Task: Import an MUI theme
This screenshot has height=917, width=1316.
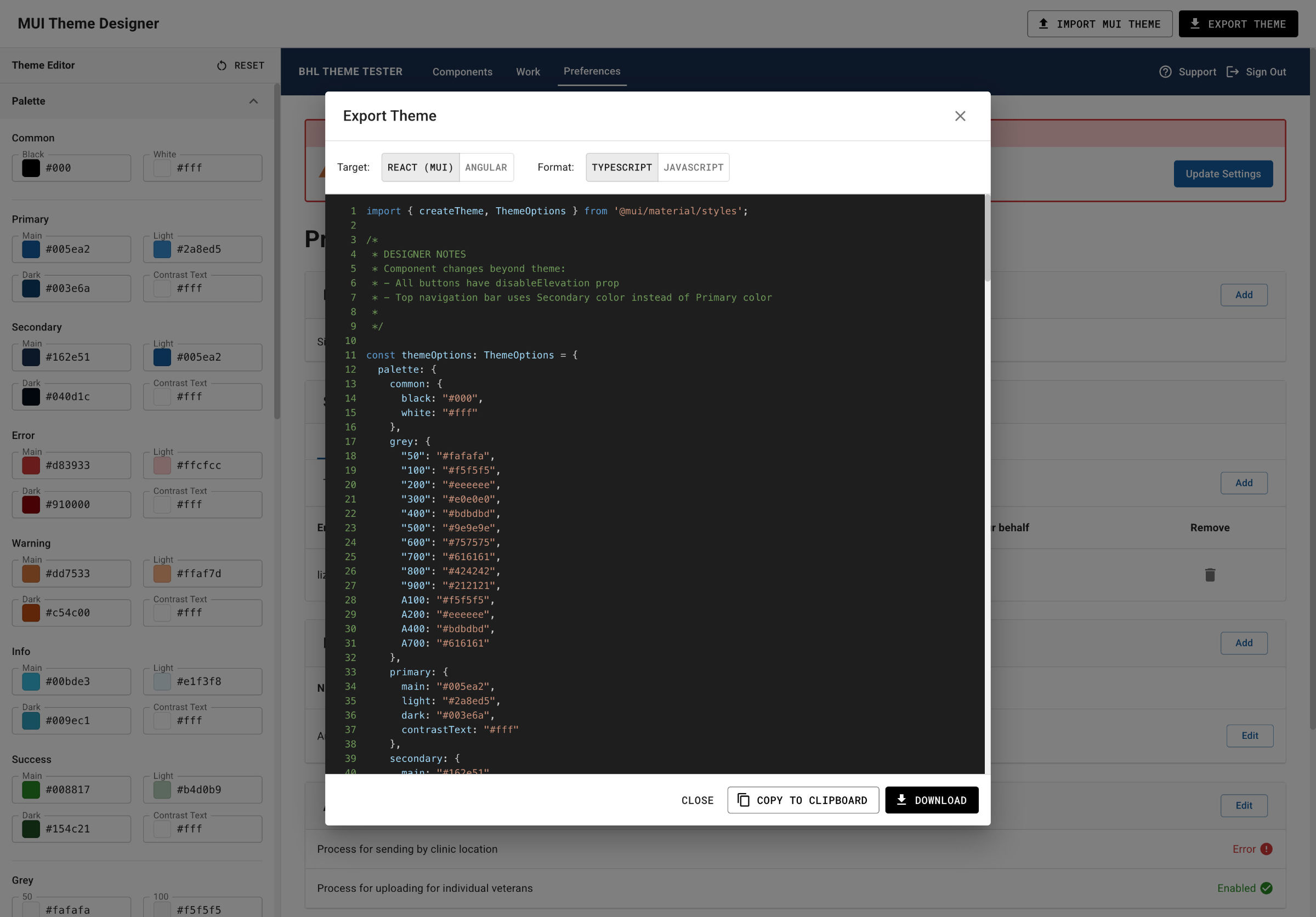Action: 1099,24
